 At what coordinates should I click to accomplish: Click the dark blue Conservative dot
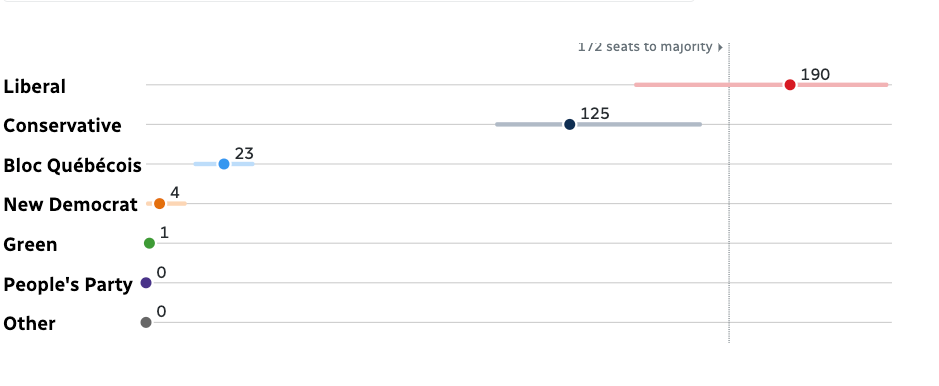(570, 124)
